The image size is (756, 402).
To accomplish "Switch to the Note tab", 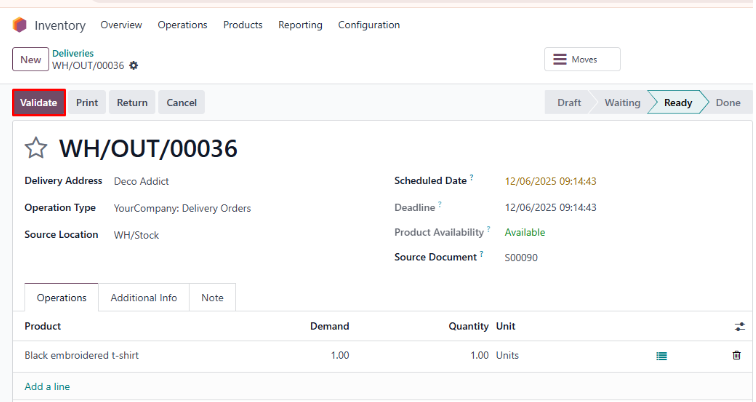I will 212,297.
